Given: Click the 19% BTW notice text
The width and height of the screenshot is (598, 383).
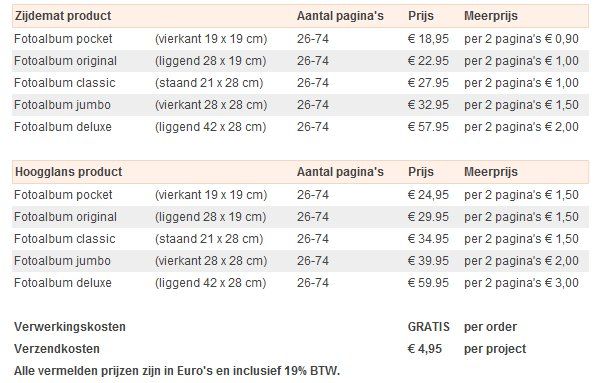Looking at the screenshot, I should pyautogui.click(x=177, y=371).
